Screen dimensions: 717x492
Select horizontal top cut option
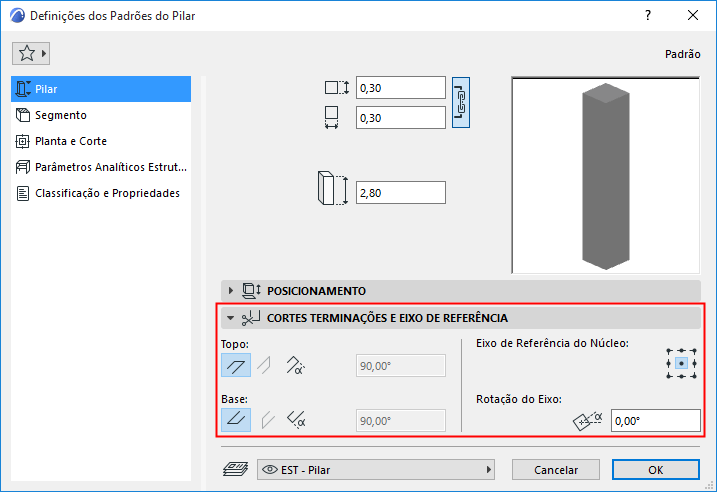point(236,365)
